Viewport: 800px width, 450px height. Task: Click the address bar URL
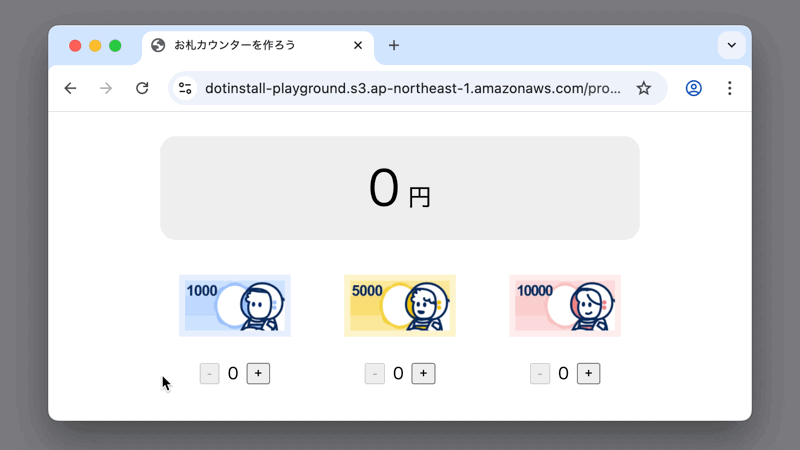(410, 88)
